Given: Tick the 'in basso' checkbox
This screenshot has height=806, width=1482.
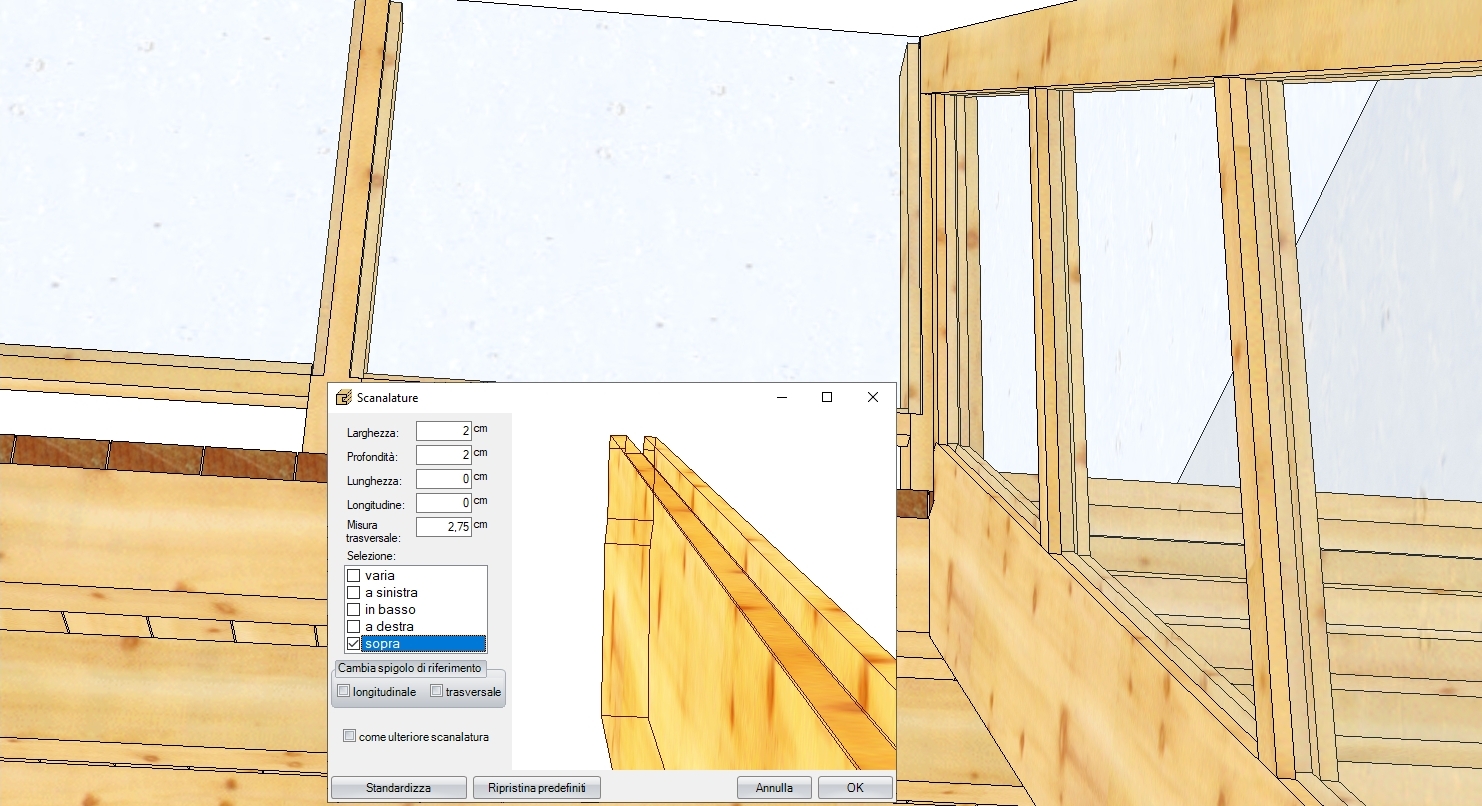Looking at the screenshot, I should 353,610.
